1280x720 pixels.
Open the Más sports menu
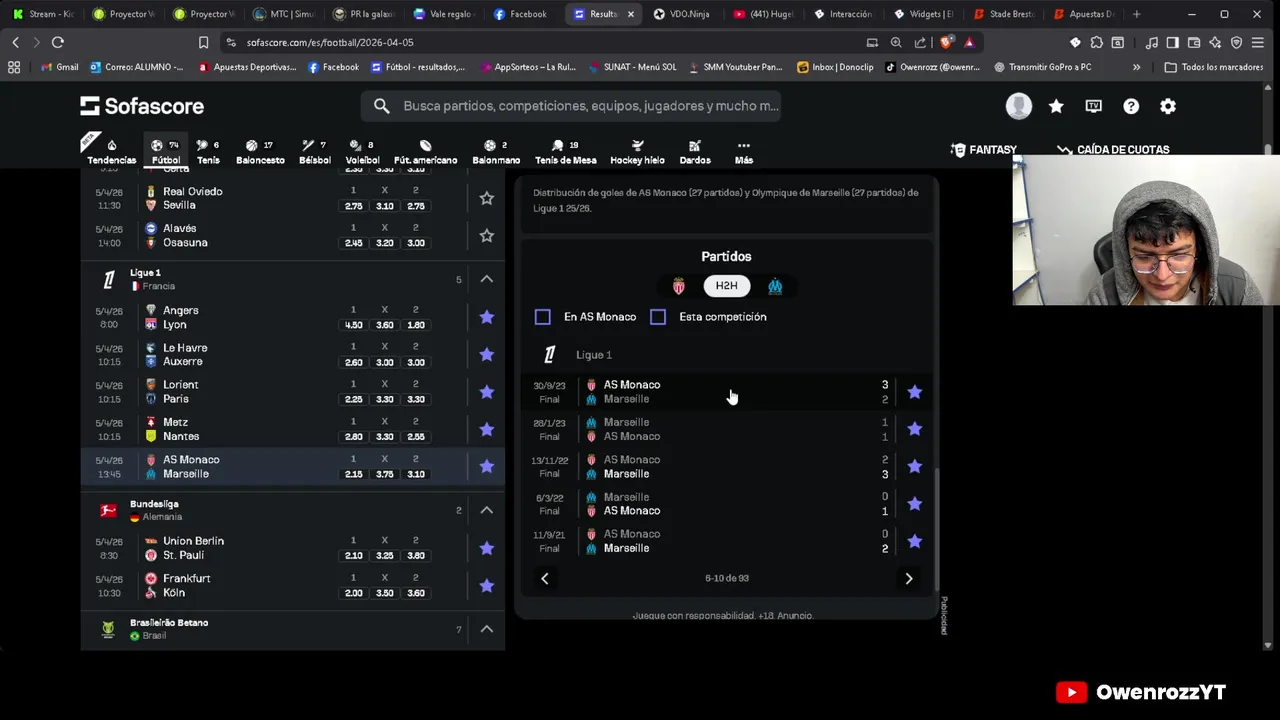coord(743,152)
